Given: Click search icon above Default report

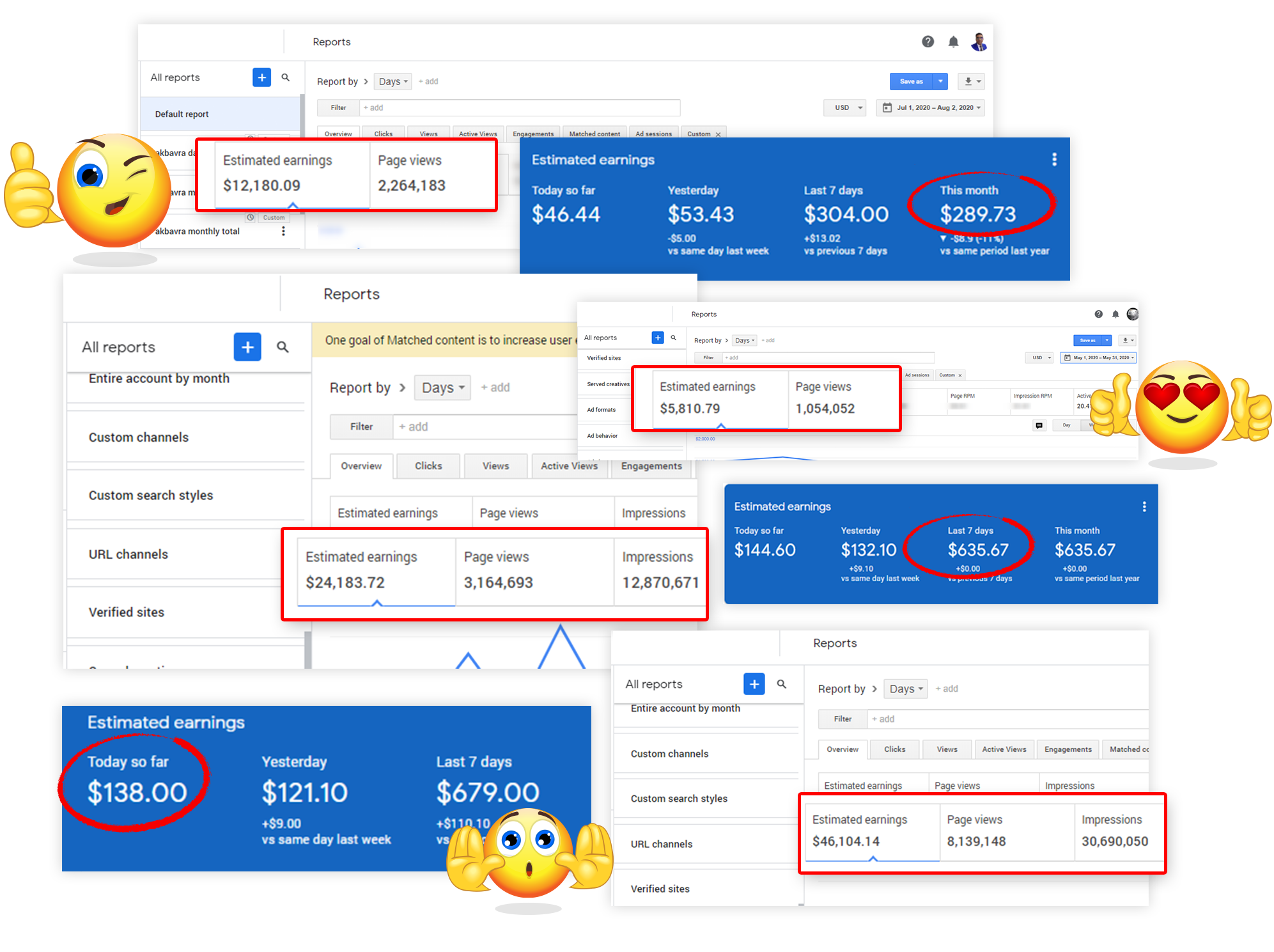Looking at the screenshot, I should pos(286,77).
